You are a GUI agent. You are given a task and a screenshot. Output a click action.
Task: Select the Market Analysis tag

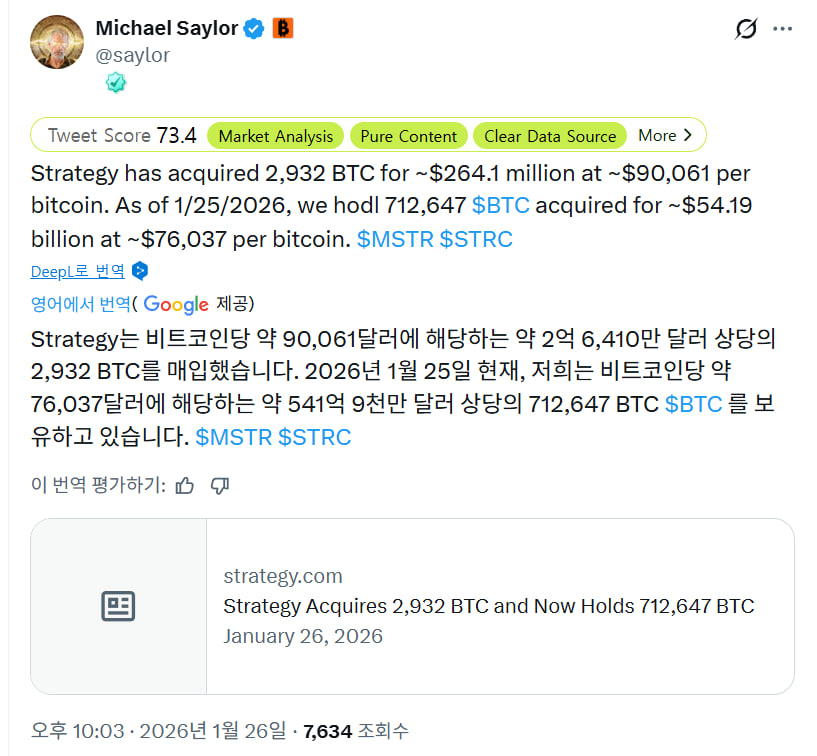(276, 136)
